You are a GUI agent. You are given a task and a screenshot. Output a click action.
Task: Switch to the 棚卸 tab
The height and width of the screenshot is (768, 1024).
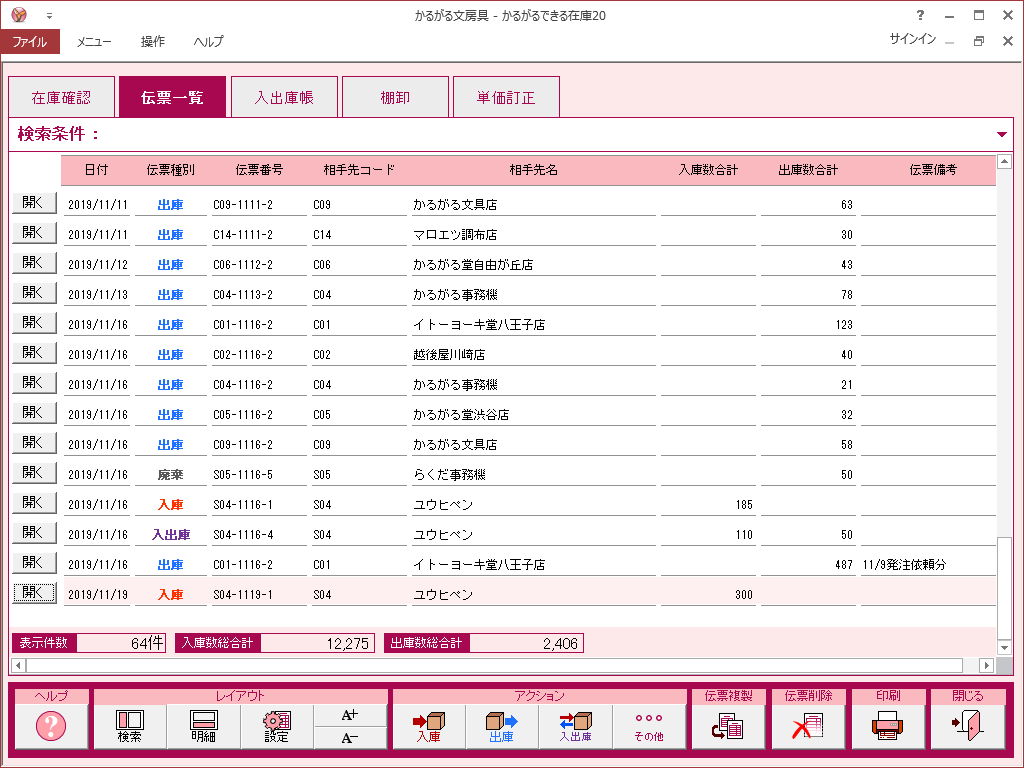(395, 97)
